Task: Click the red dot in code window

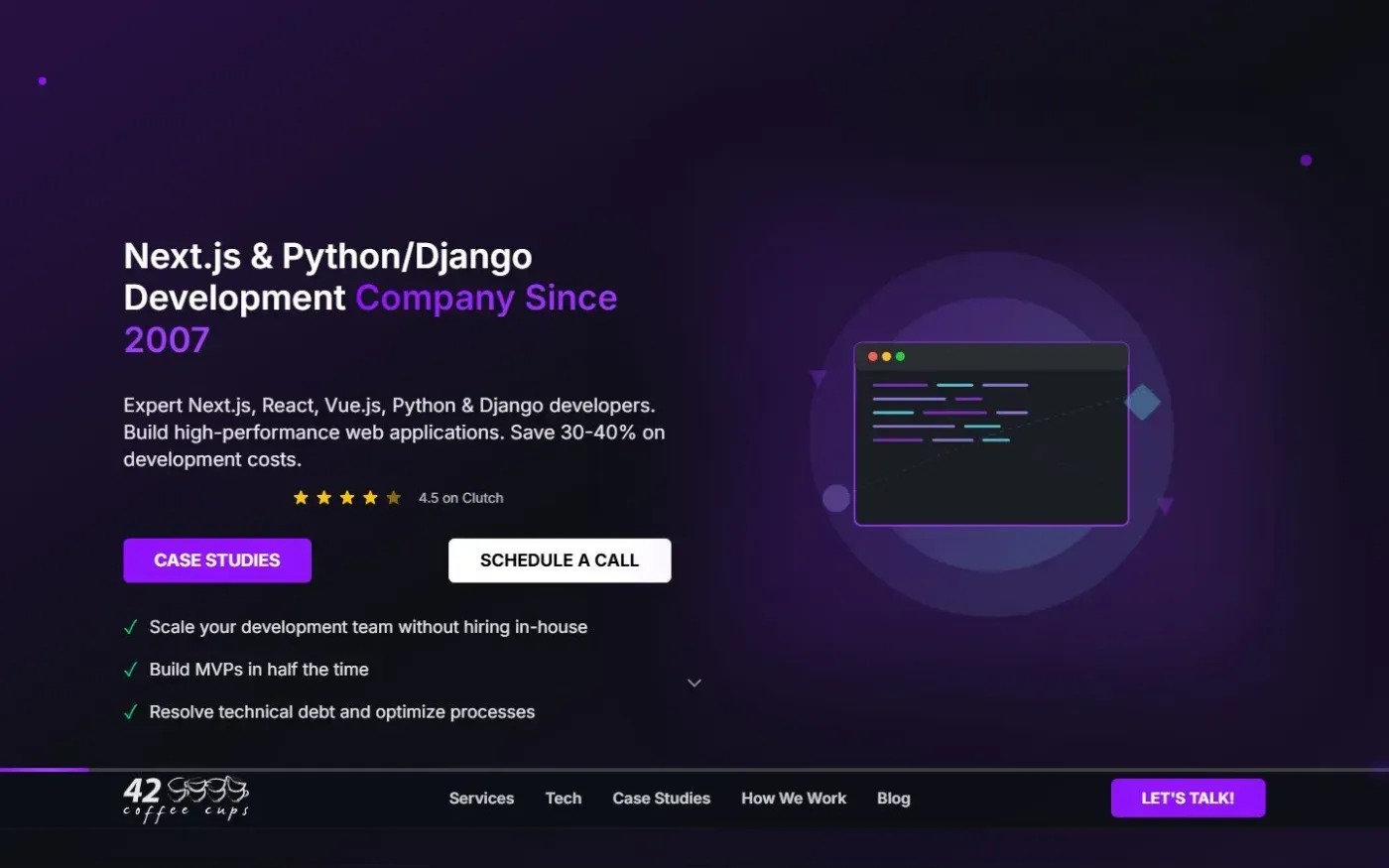Action: [x=873, y=356]
